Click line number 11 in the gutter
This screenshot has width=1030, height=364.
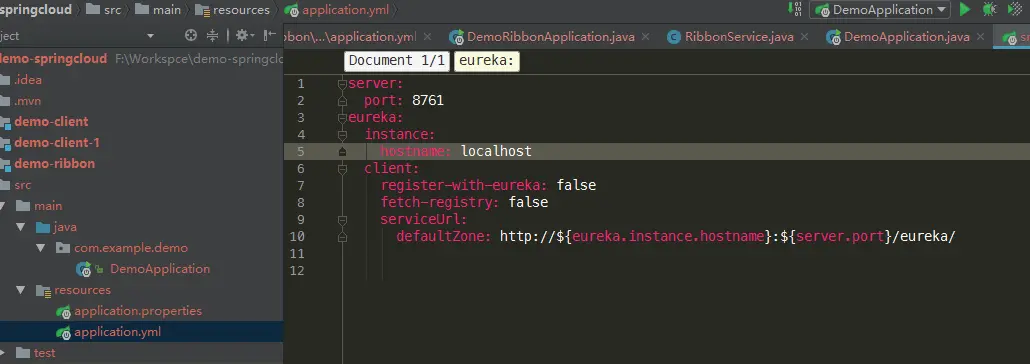(297, 253)
